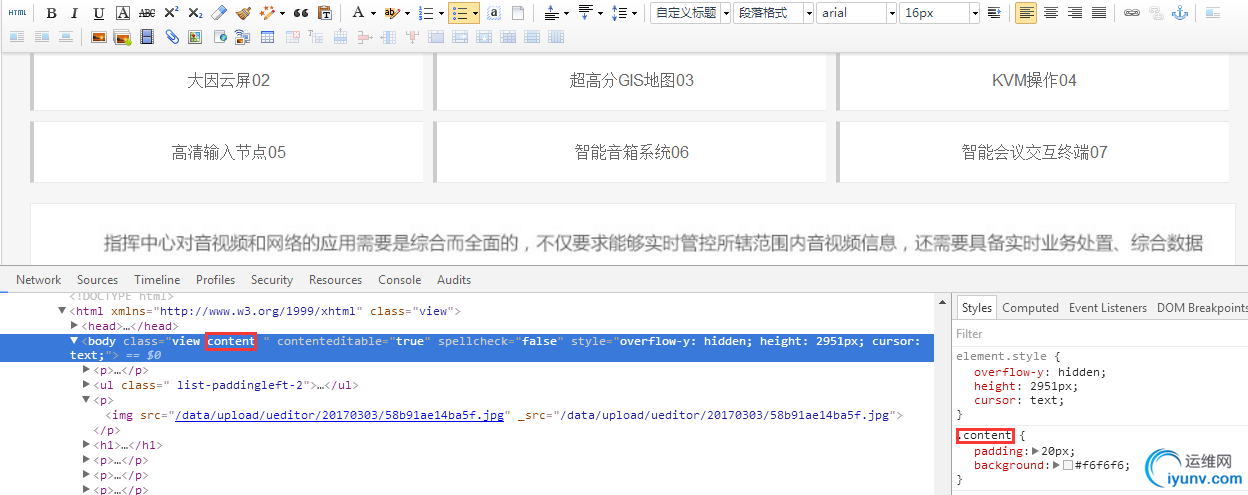Click the KVM操作04 card

point(1034,81)
